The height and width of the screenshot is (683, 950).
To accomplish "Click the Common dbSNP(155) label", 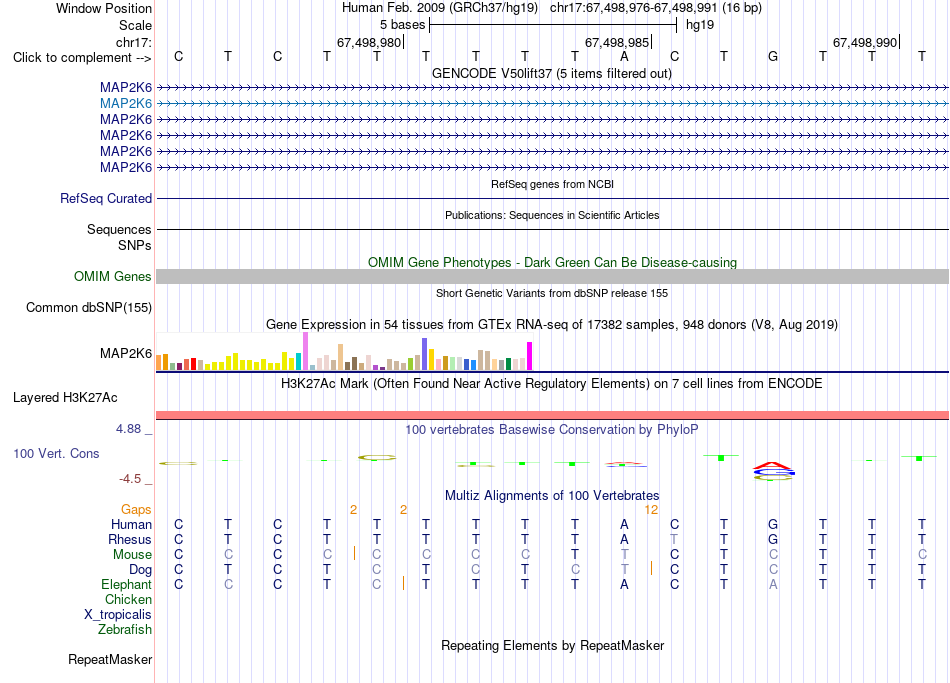I will point(88,307).
